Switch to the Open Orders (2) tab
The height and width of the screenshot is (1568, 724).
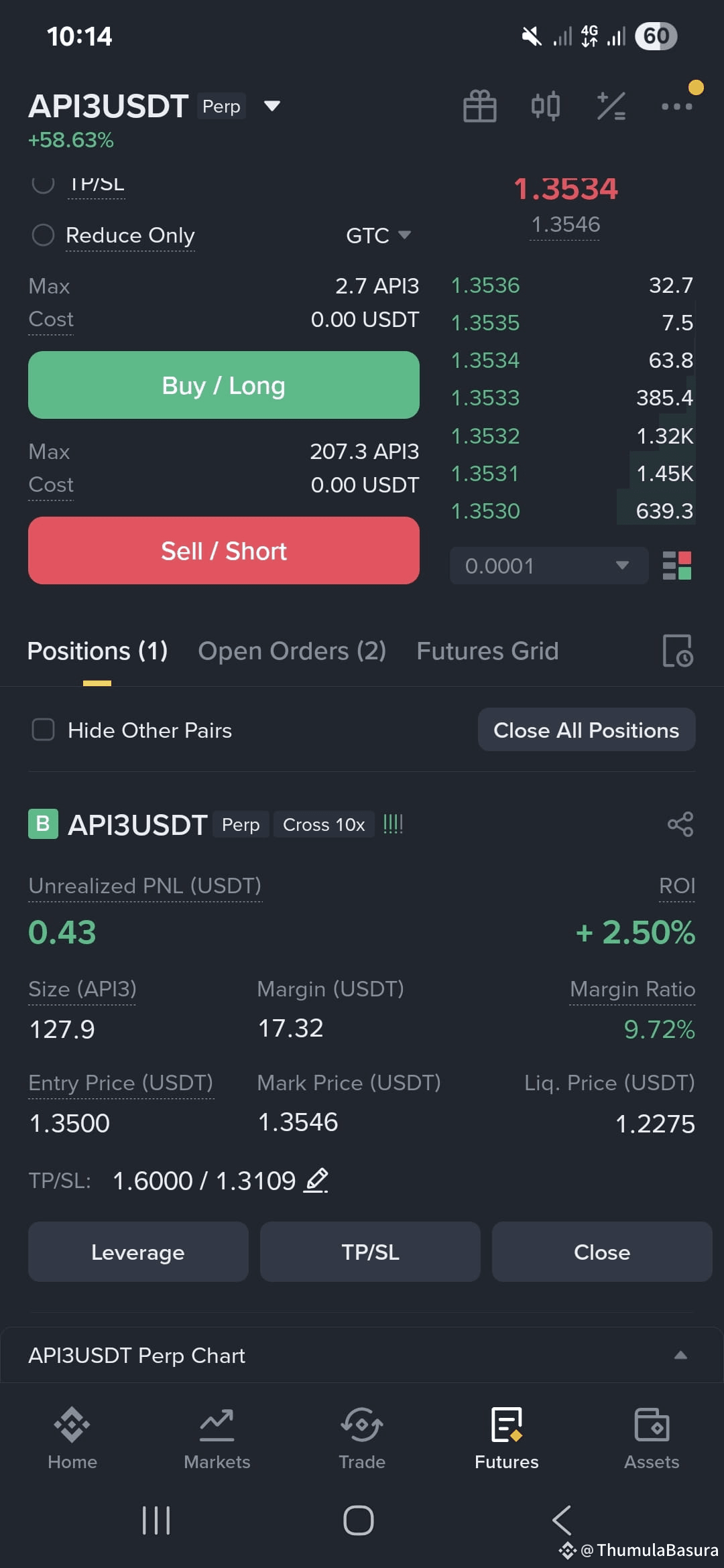(292, 651)
